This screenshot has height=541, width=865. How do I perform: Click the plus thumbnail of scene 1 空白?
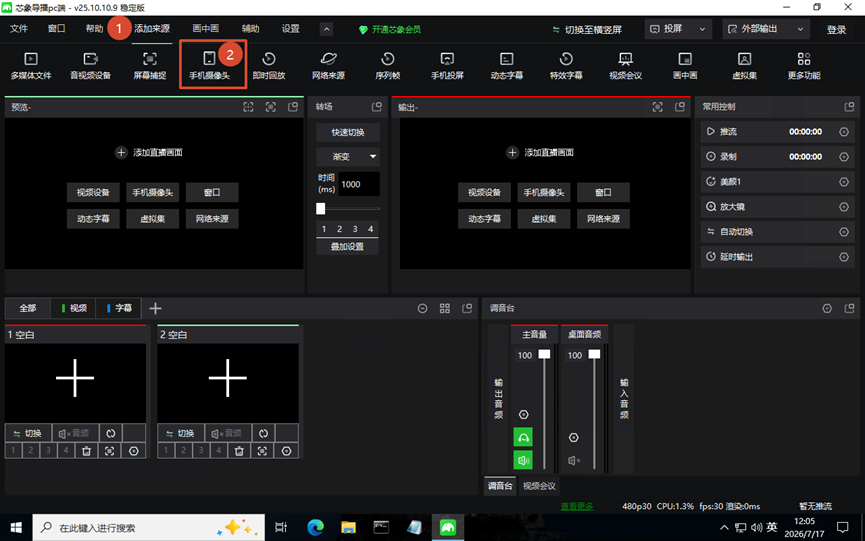[x=76, y=378]
